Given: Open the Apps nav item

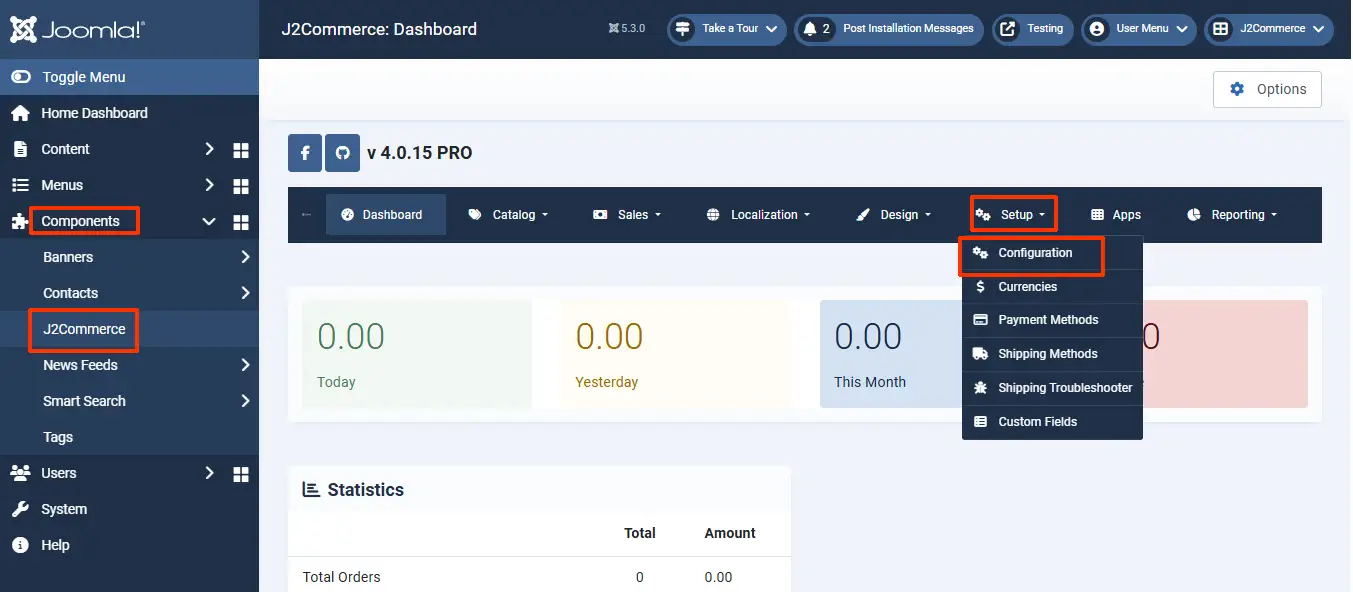Looking at the screenshot, I should tap(1115, 215).
